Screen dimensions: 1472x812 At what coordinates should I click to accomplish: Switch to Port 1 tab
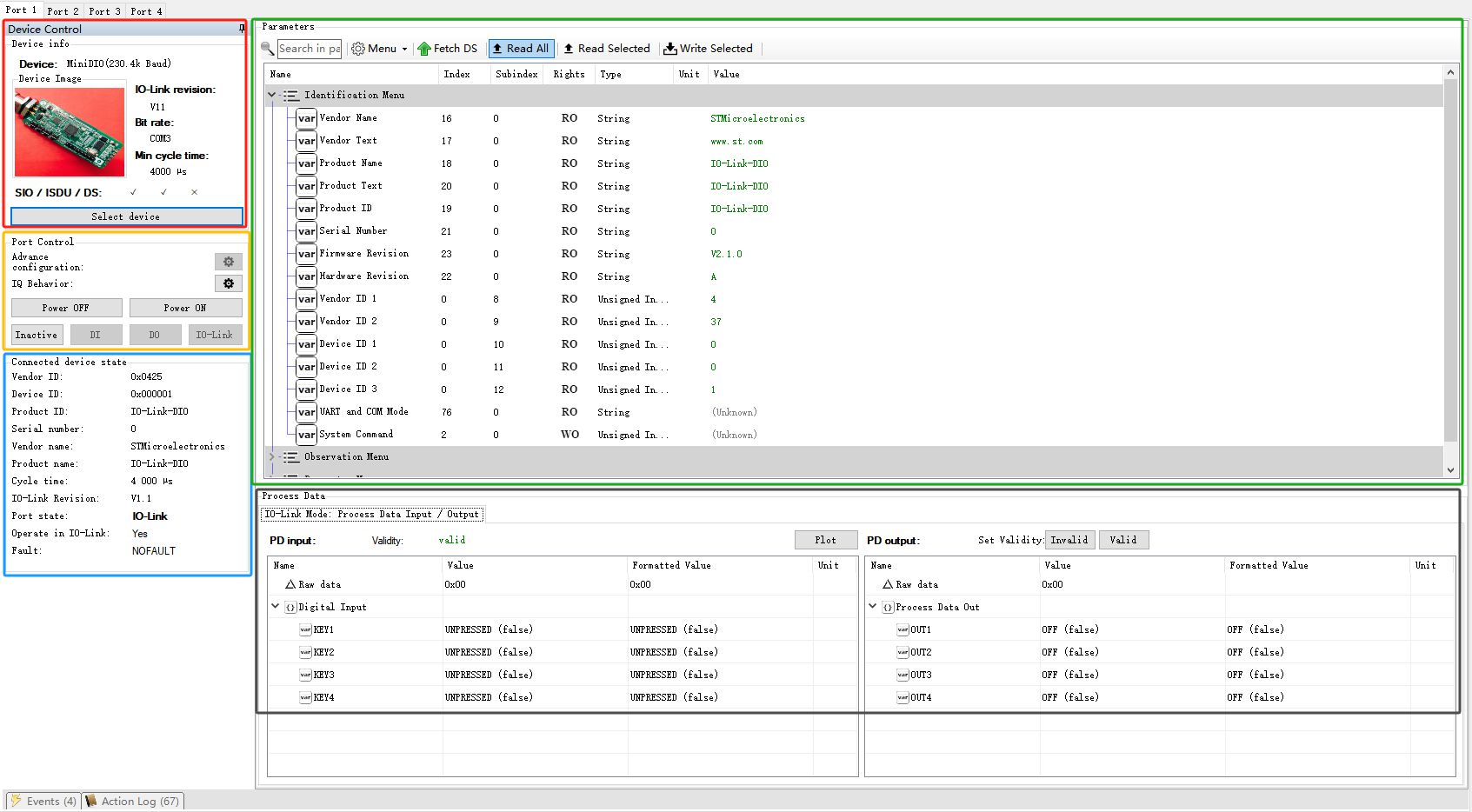(22, 10)
